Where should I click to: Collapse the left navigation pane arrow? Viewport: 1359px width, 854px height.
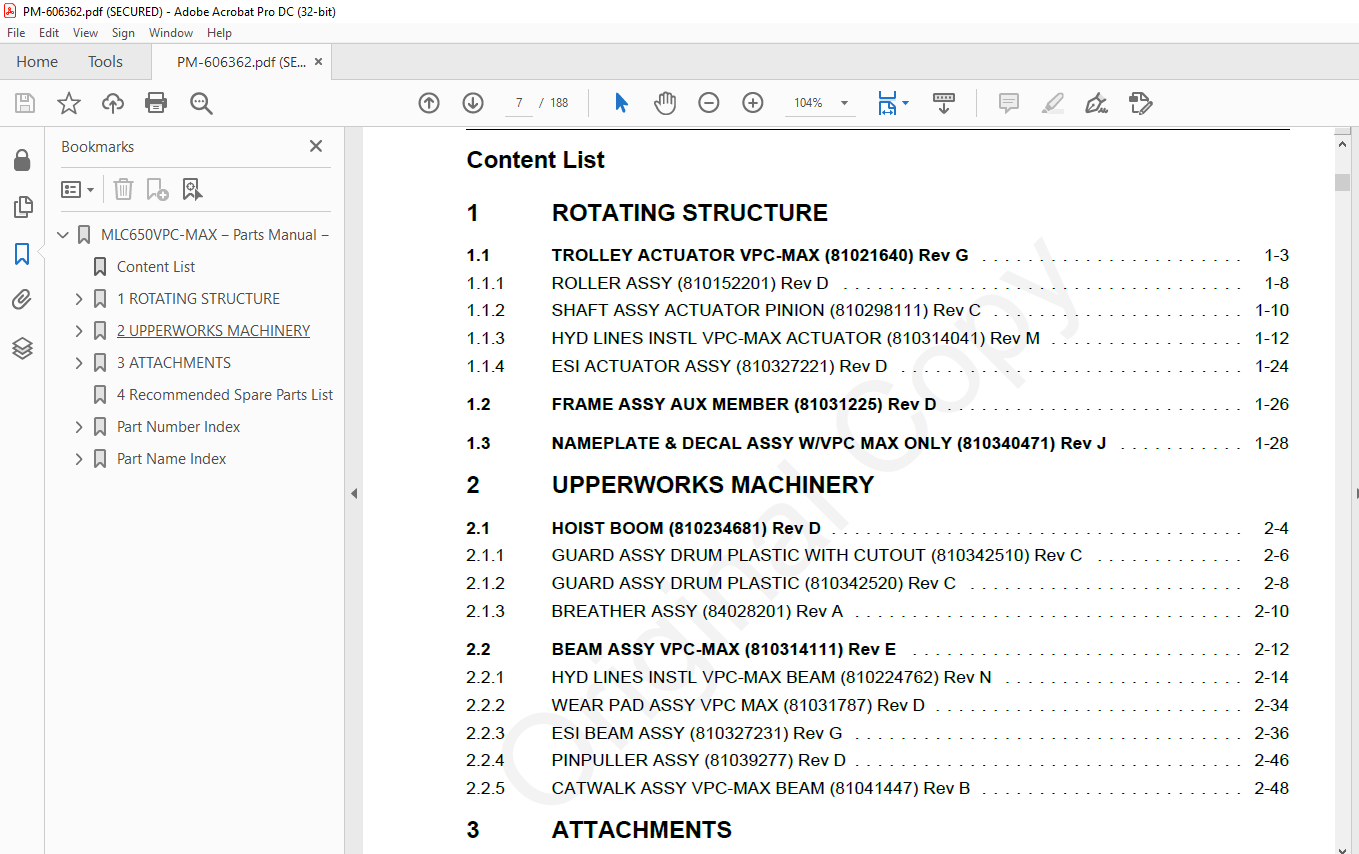353,493
